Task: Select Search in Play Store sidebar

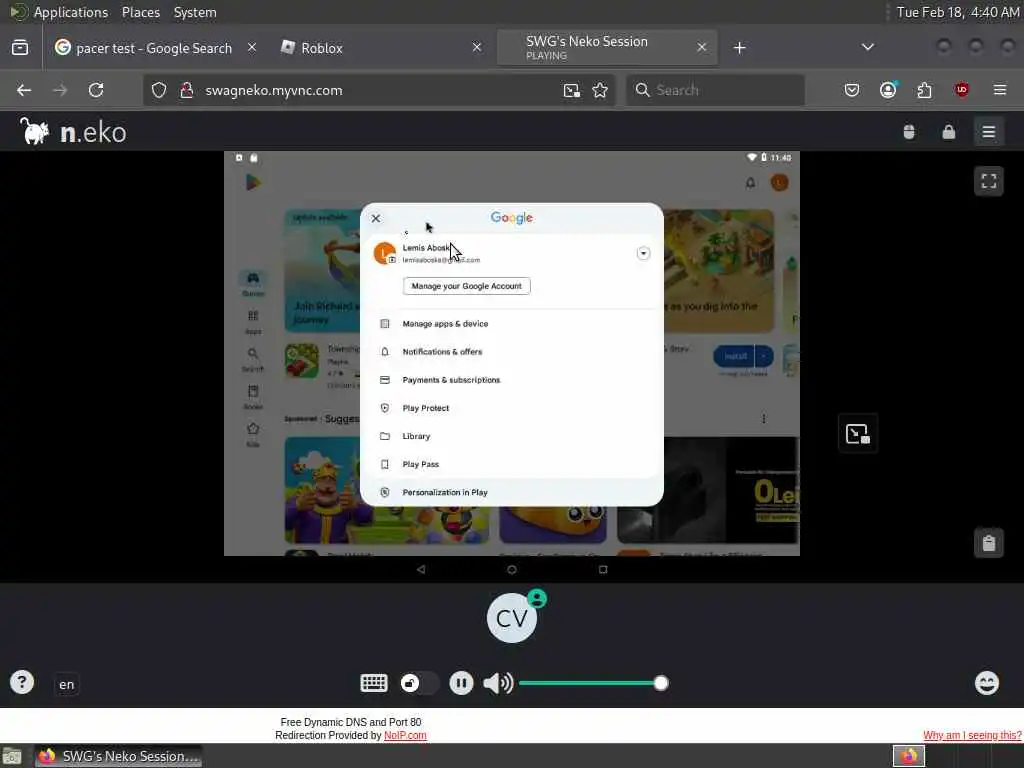Action: 253,359
